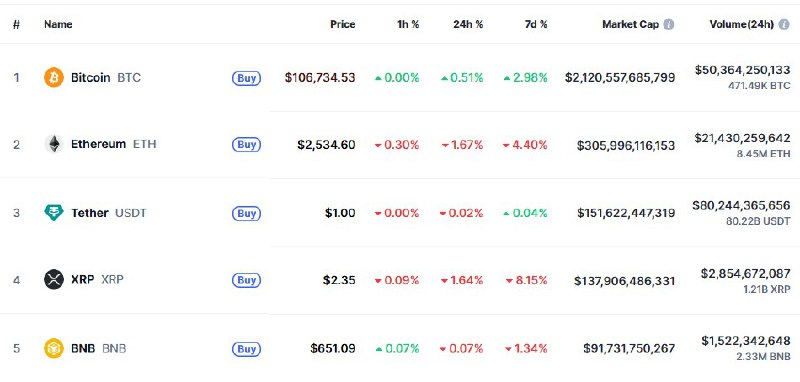Sort the table by Price column
This screenshot has width=800, height=382.
[x=342, y=24]
